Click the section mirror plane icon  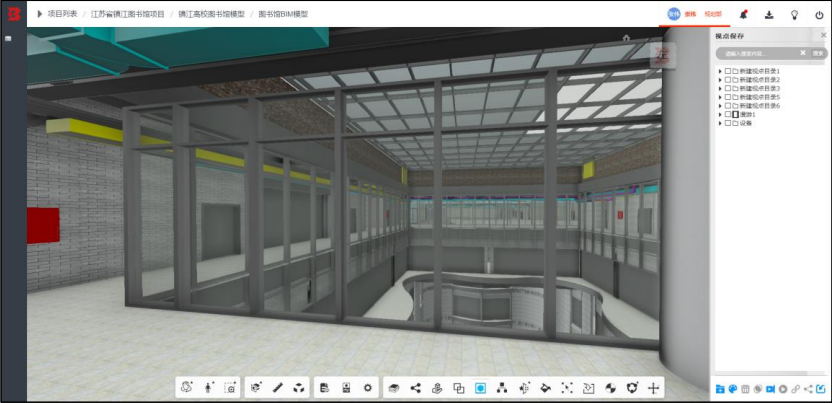click(x=524, y=388)
